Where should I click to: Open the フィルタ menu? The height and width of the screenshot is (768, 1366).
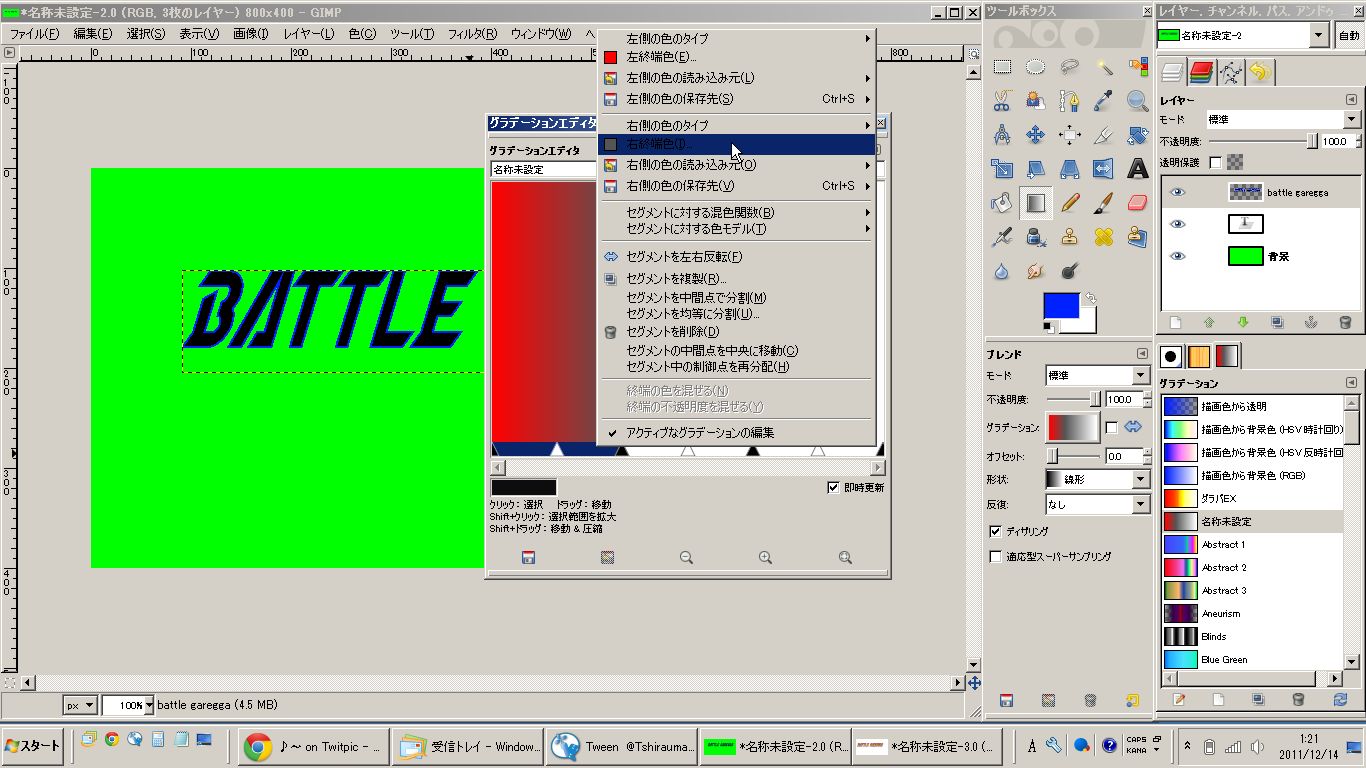pyautogui.click(x=473, y=34)
